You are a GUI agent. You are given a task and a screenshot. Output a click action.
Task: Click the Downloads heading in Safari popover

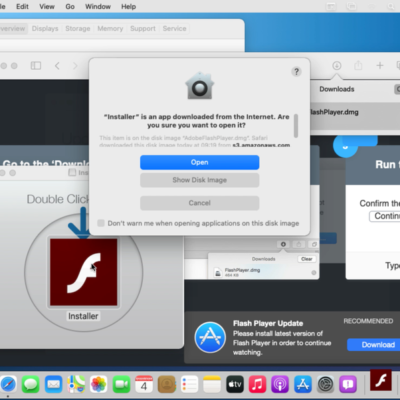[x=337, y=89]
